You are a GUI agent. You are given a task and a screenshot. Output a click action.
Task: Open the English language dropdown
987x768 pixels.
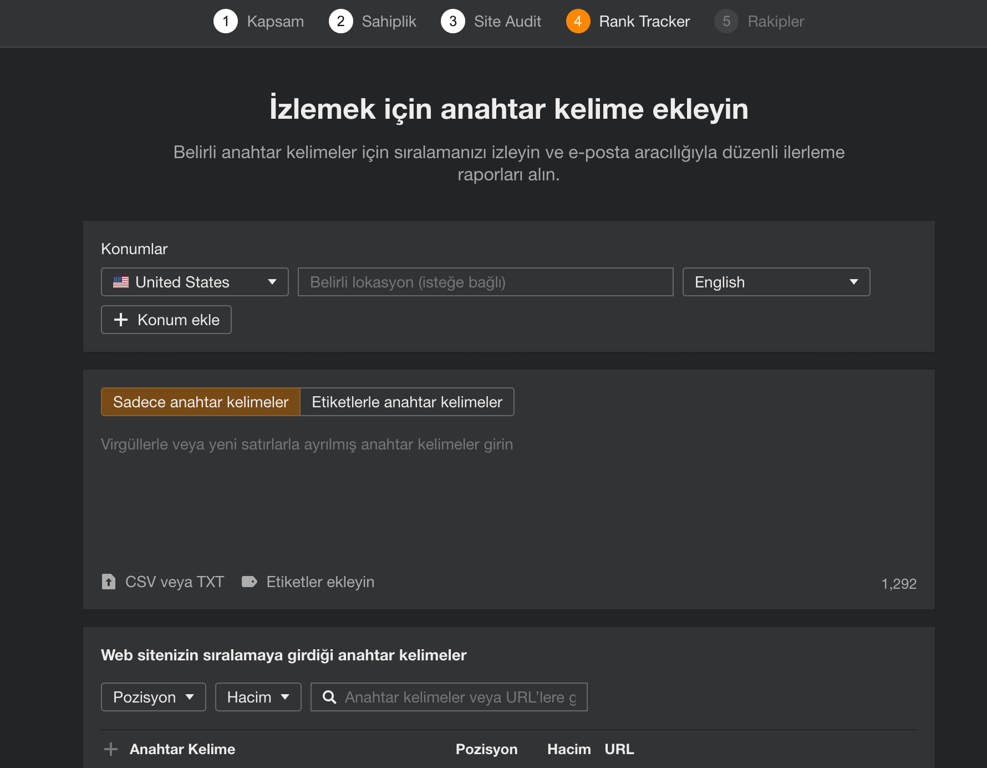(x=775, y=281)
